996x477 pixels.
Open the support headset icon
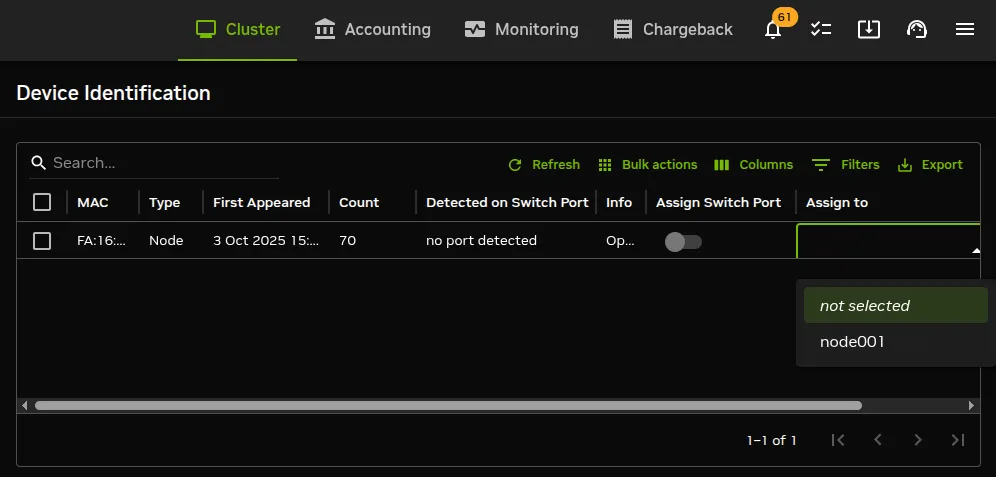[x=917, y=29]
